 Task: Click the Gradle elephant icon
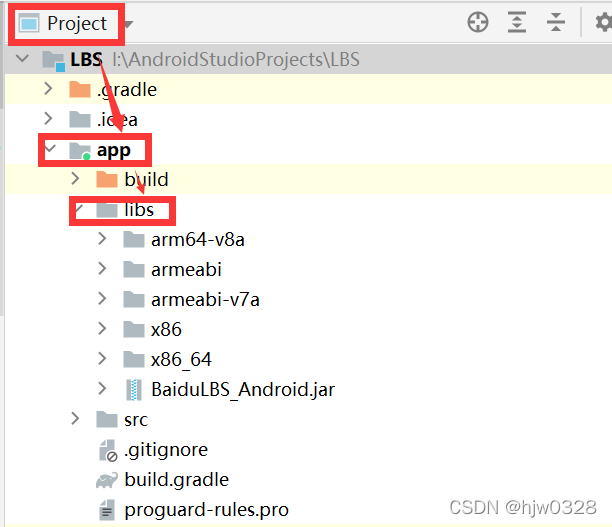[107, 480]
